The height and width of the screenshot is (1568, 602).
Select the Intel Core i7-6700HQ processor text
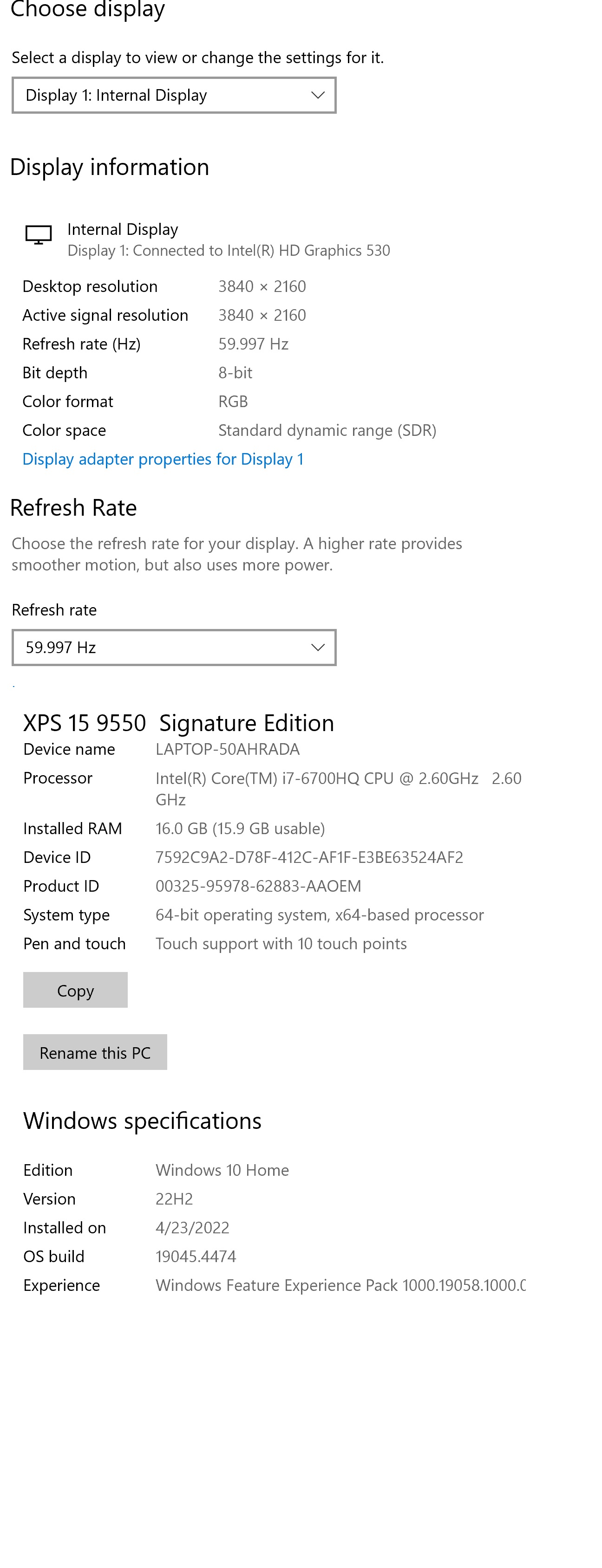tap(317, 778)
